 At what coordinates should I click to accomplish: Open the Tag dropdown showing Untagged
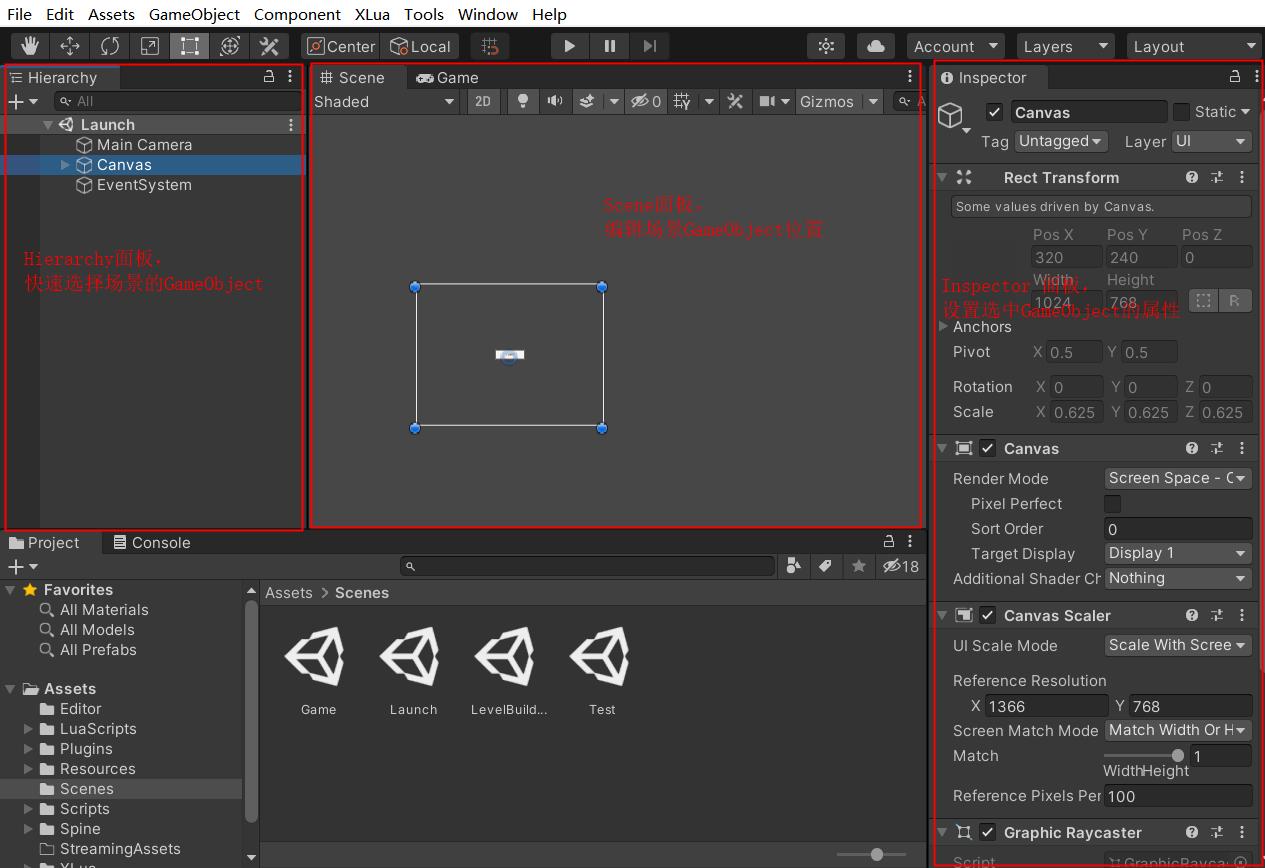point(1060,141)
